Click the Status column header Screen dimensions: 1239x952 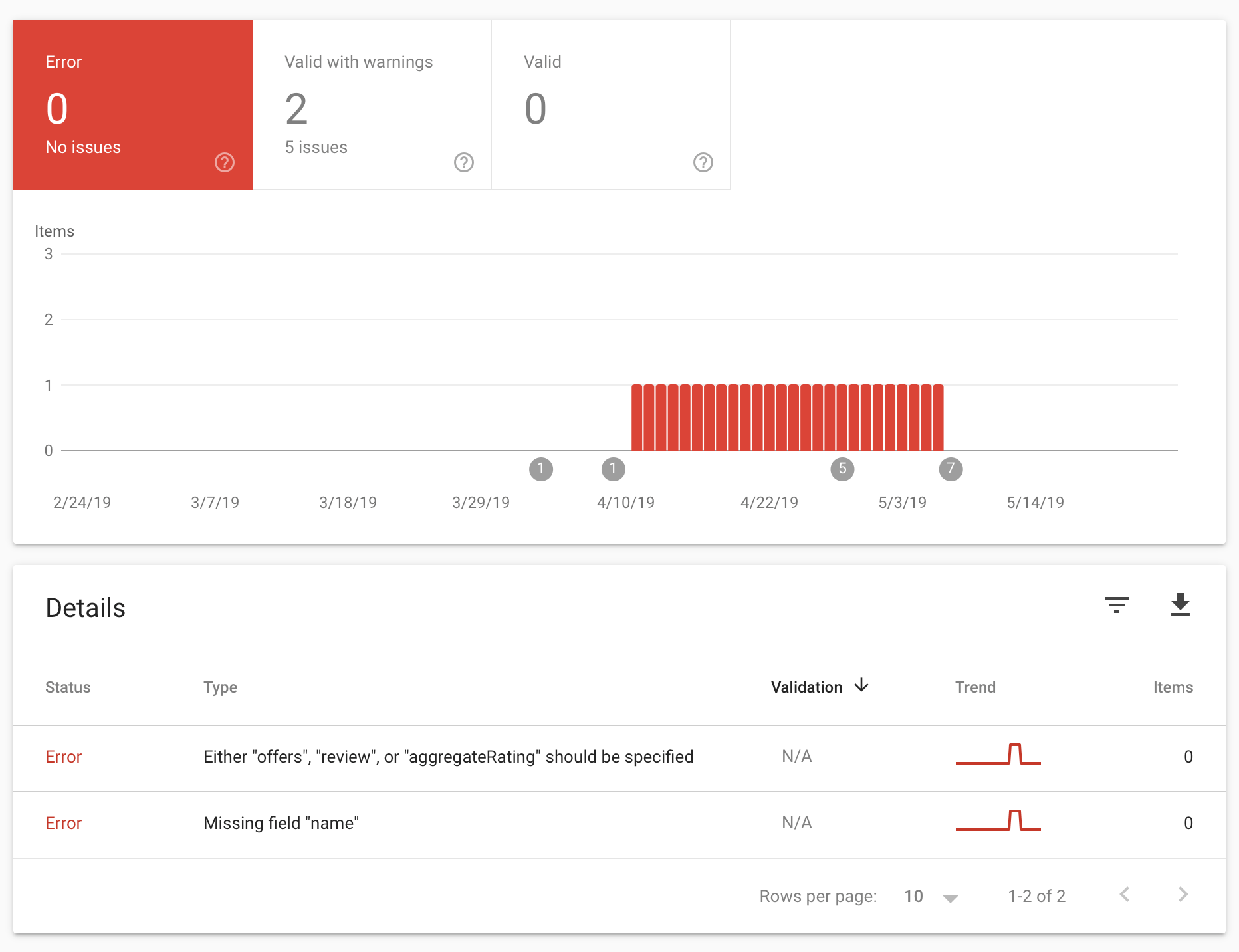pyautogui.click(x=68, y=687)
